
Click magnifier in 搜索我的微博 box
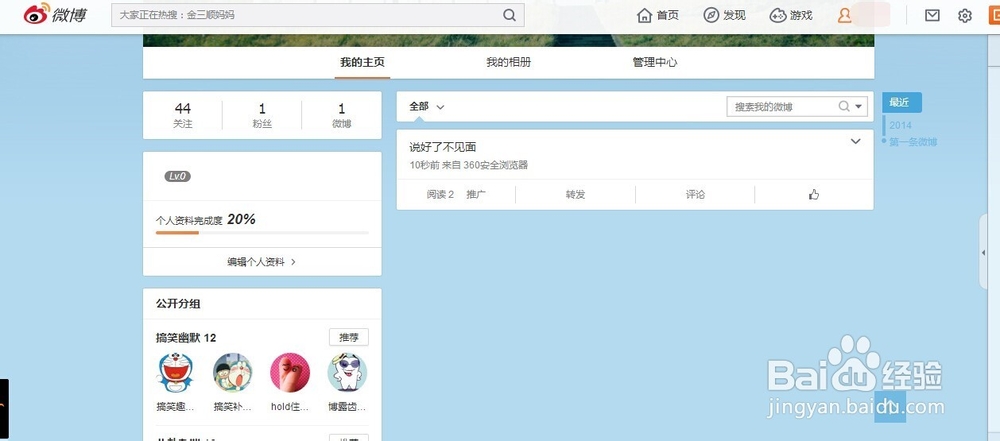[844, 107]
